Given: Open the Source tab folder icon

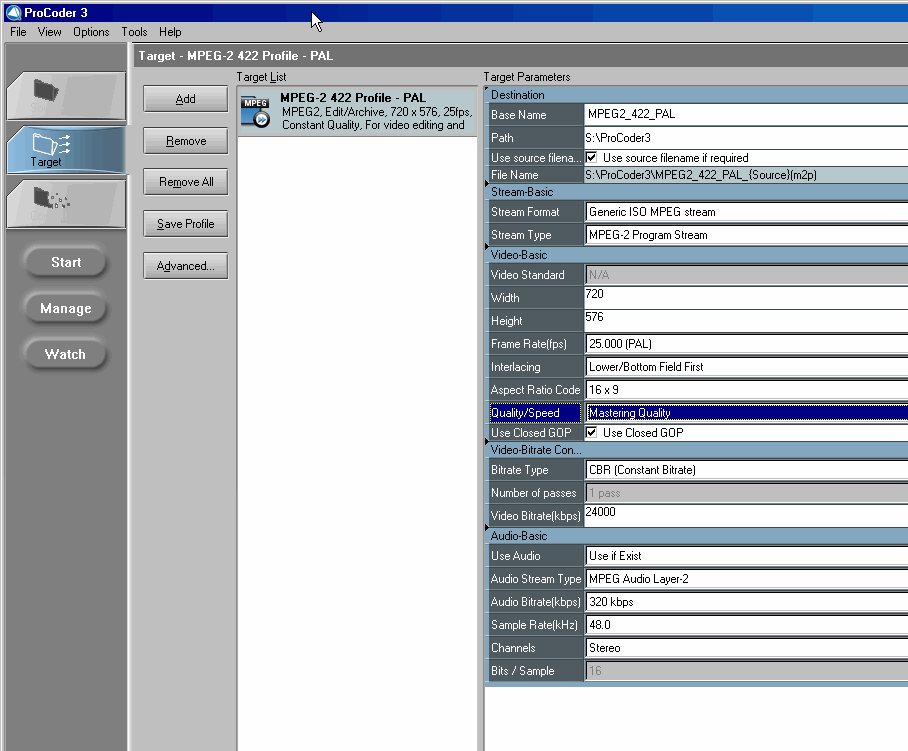Looking at the screenshot, I should click(x=46, y=90).
